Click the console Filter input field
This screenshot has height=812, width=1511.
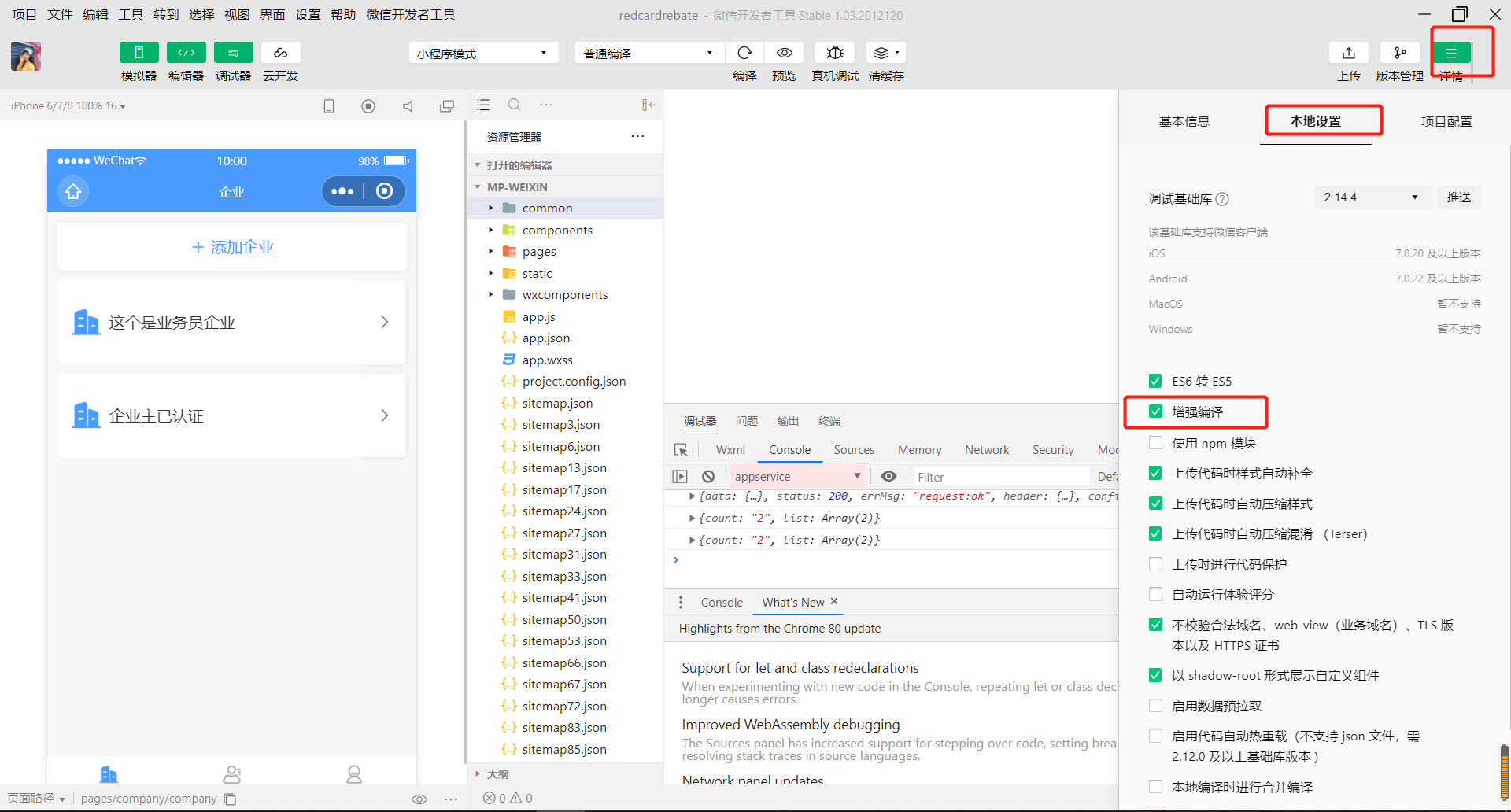click(999, 477)
